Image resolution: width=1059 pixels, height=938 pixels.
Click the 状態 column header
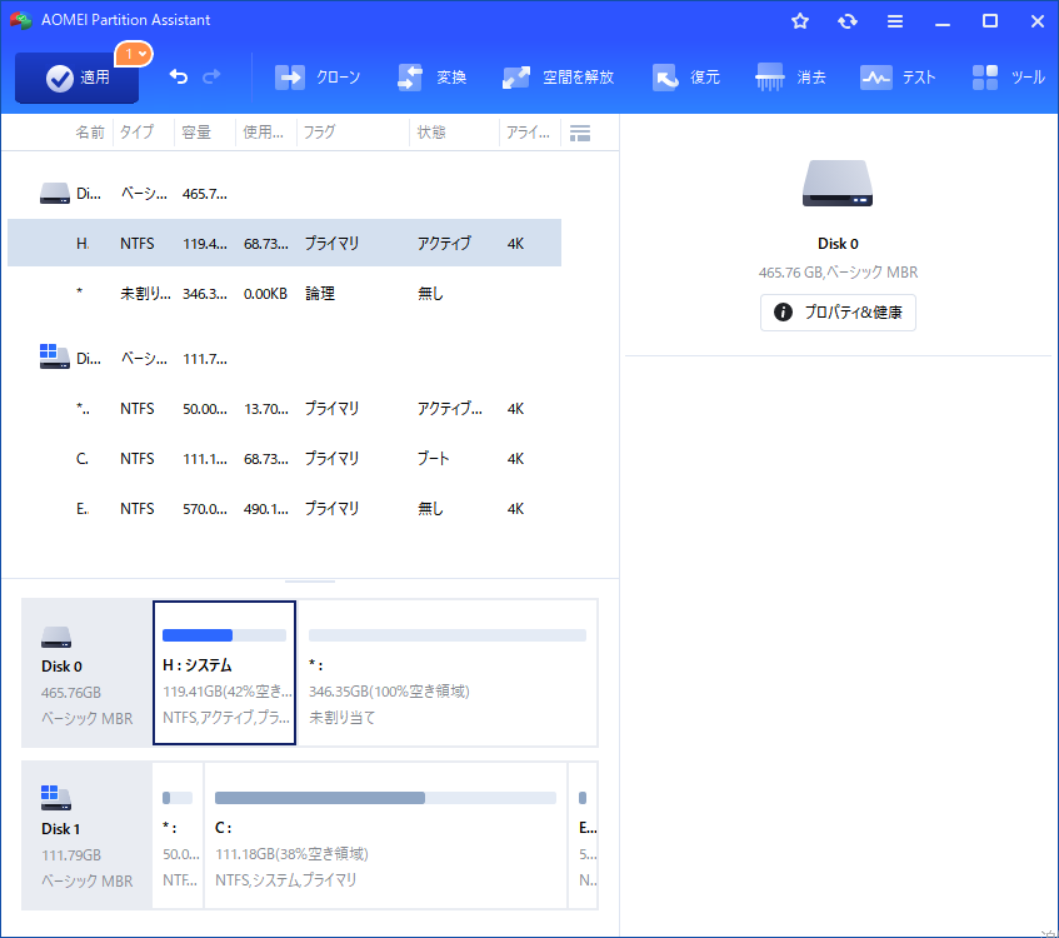[431, 132]
